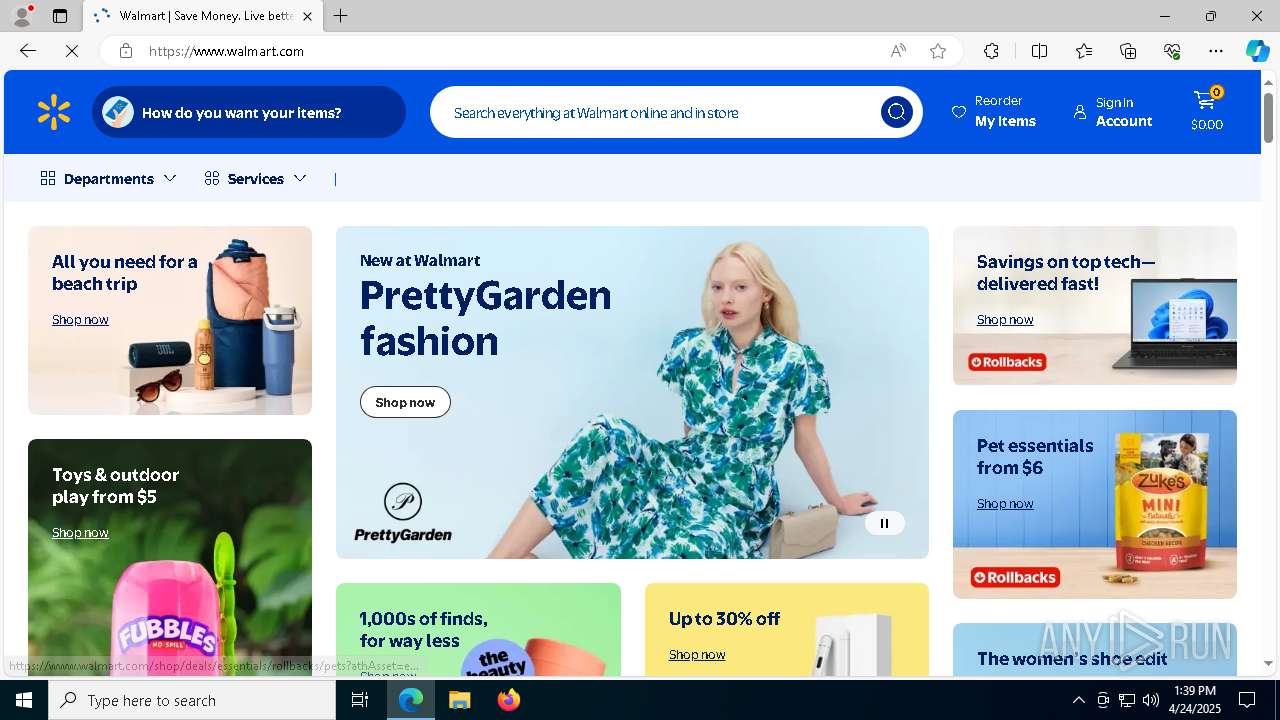This screenshot has width=1280, height=720.
Task: Click 1,000s of finds for way less card
Action: click(x=478, y=629)
